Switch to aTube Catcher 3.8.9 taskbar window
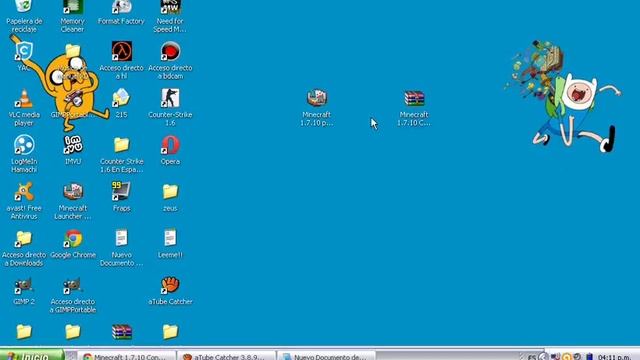 click(x=227, y=356)
